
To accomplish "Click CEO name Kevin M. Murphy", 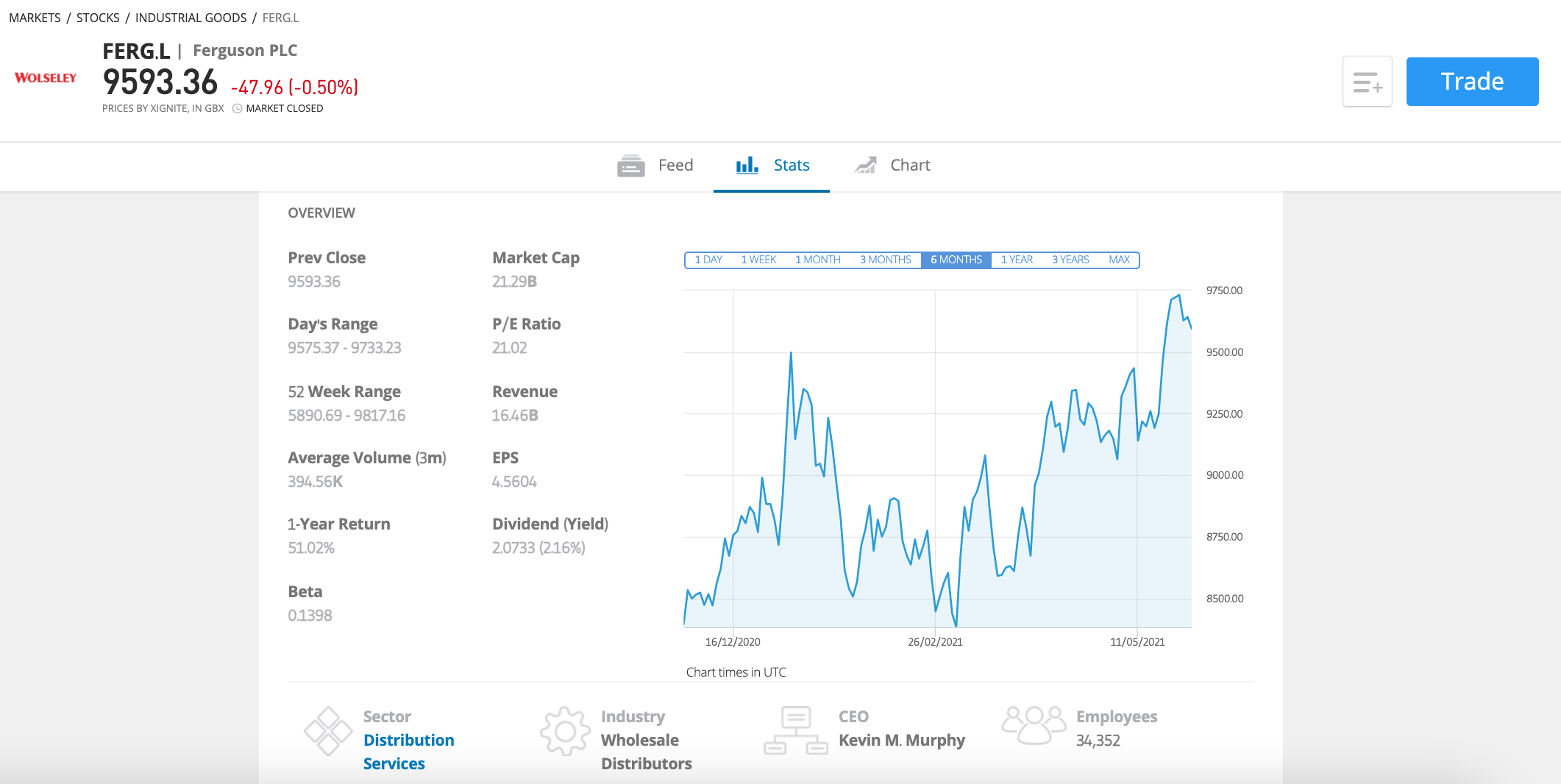I will pos(902,741).
